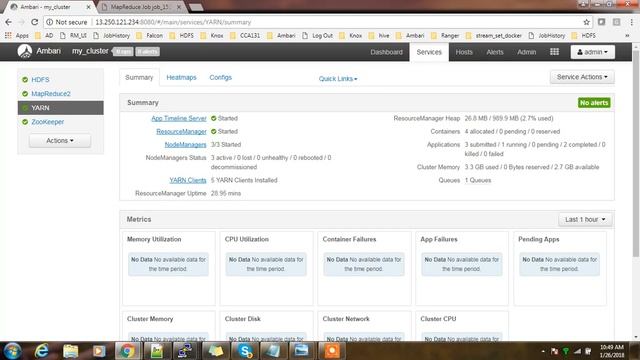Open stream_set_docker bookmark folder
The height and width of the screenshot is (360, 640).
click(493, 36)
